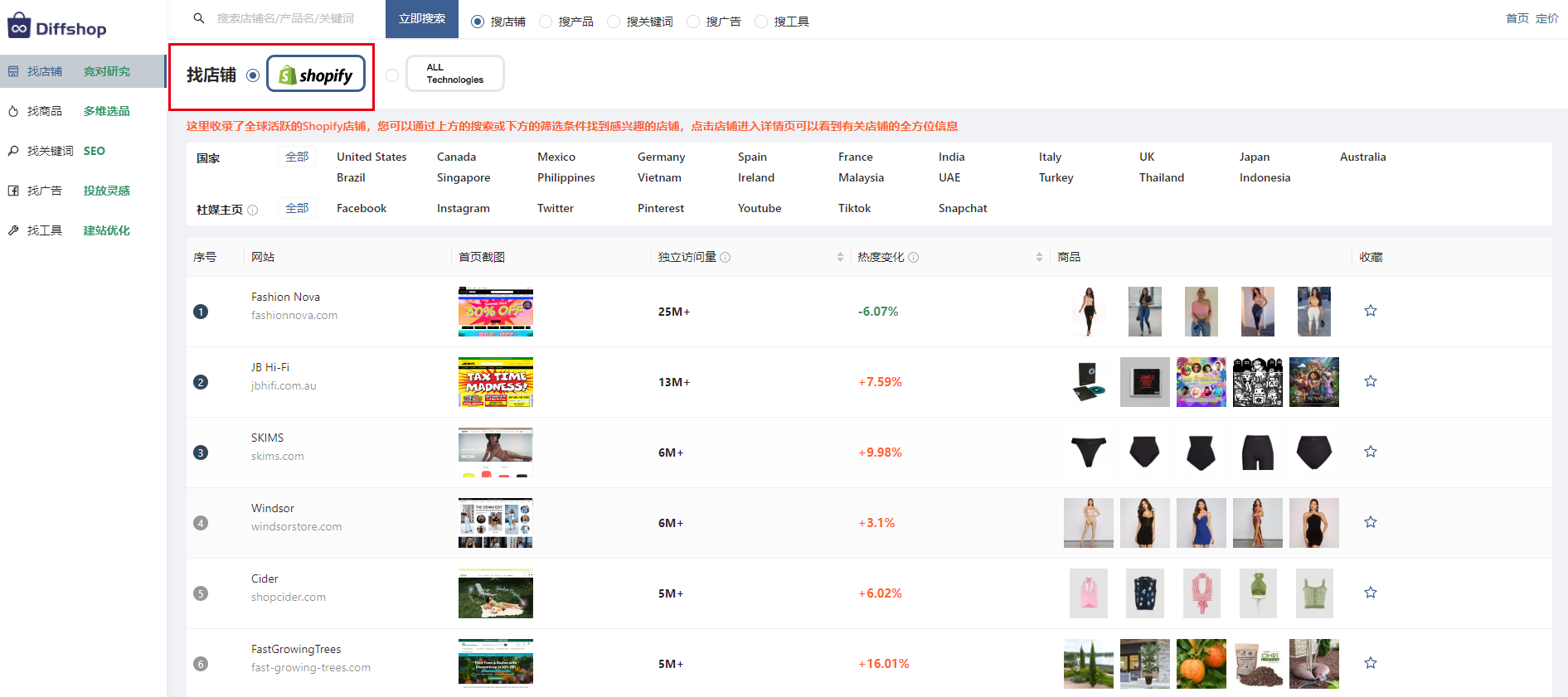Select the 搜广告 radio option
Viewport: 1568px width, 697px height.
[x=693, y=22]
